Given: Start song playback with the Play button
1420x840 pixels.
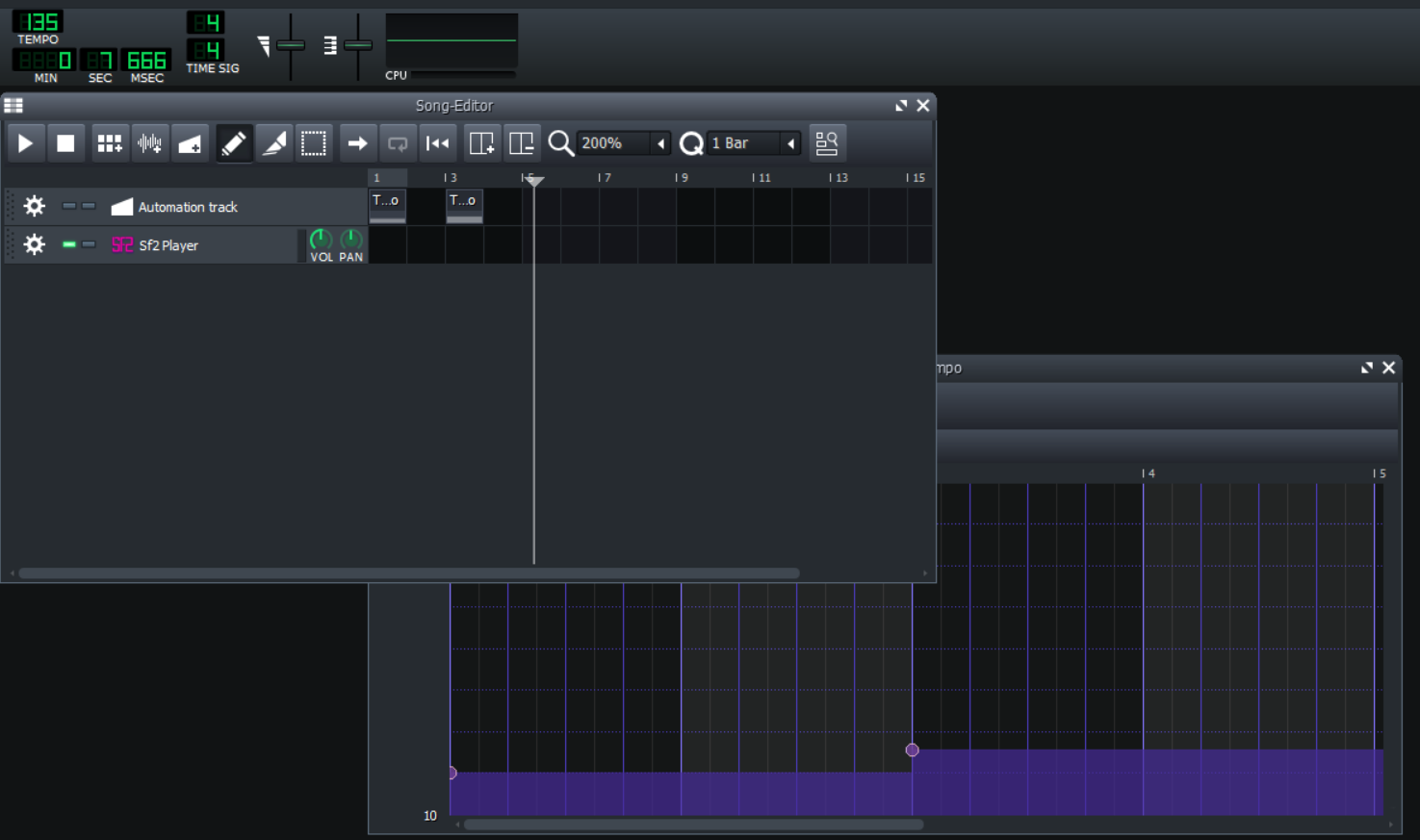Looking at the screenshot, I should tap(25, 143).
